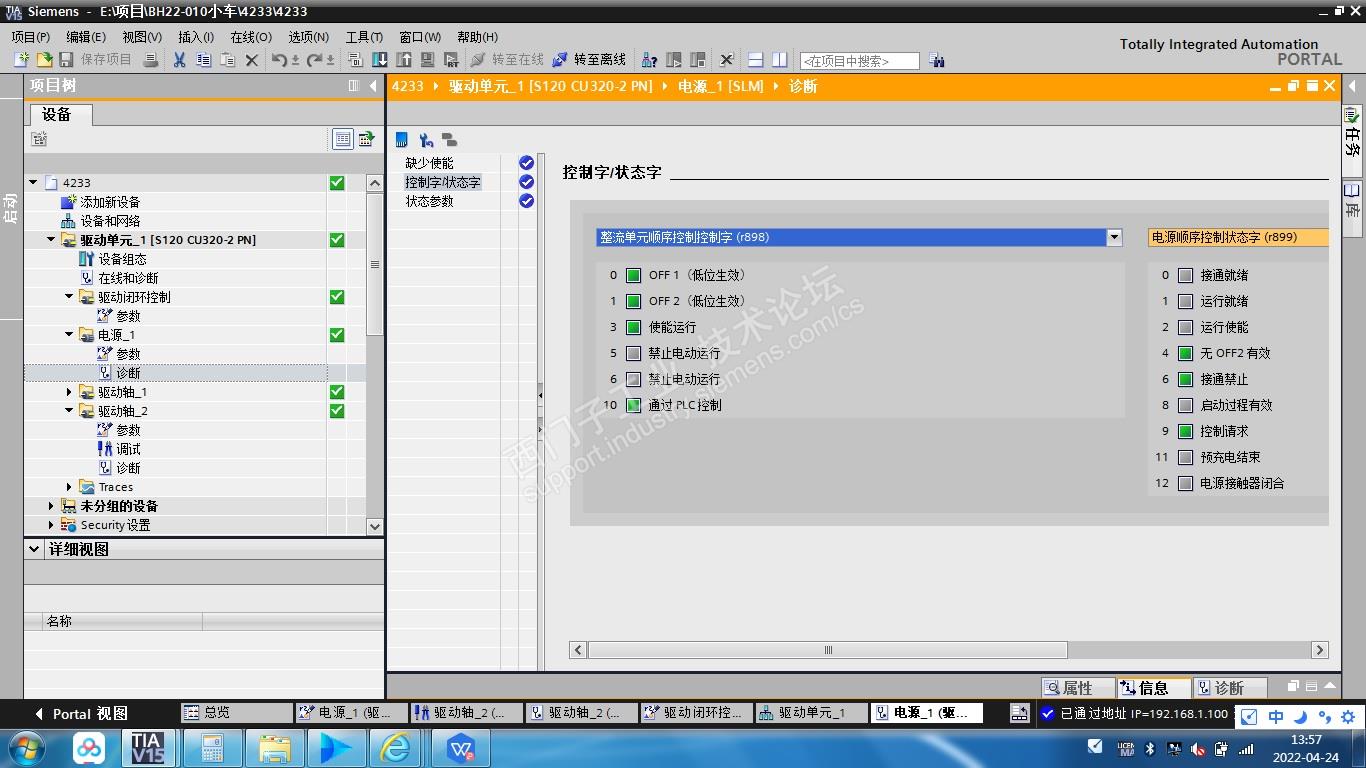
Task: Click the search icon beside the project search box
Action: pyautogui.click(x=936, y=60)
